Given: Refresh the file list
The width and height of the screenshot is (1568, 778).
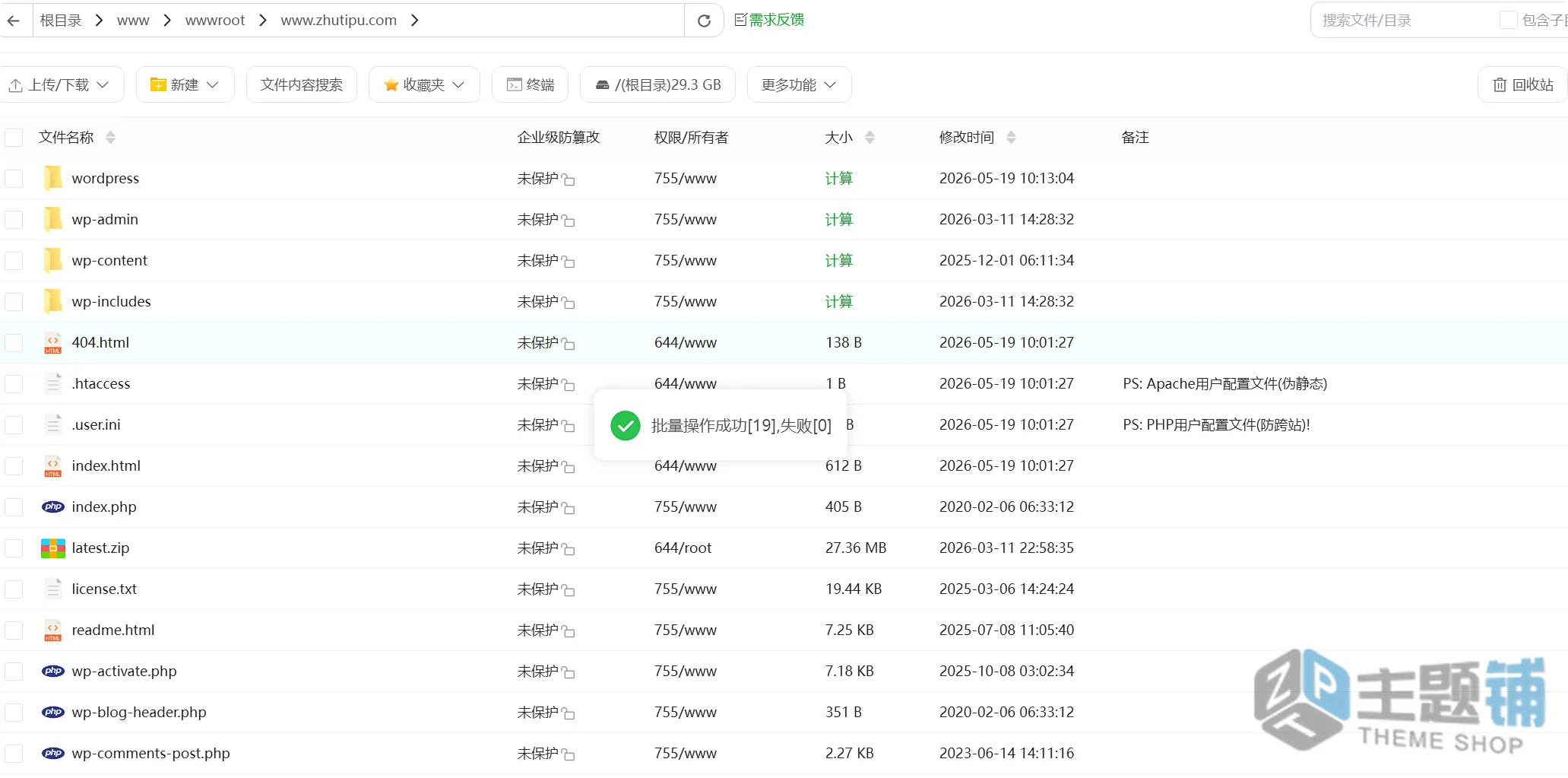Looking at the screenshot, I should (704, 21).
